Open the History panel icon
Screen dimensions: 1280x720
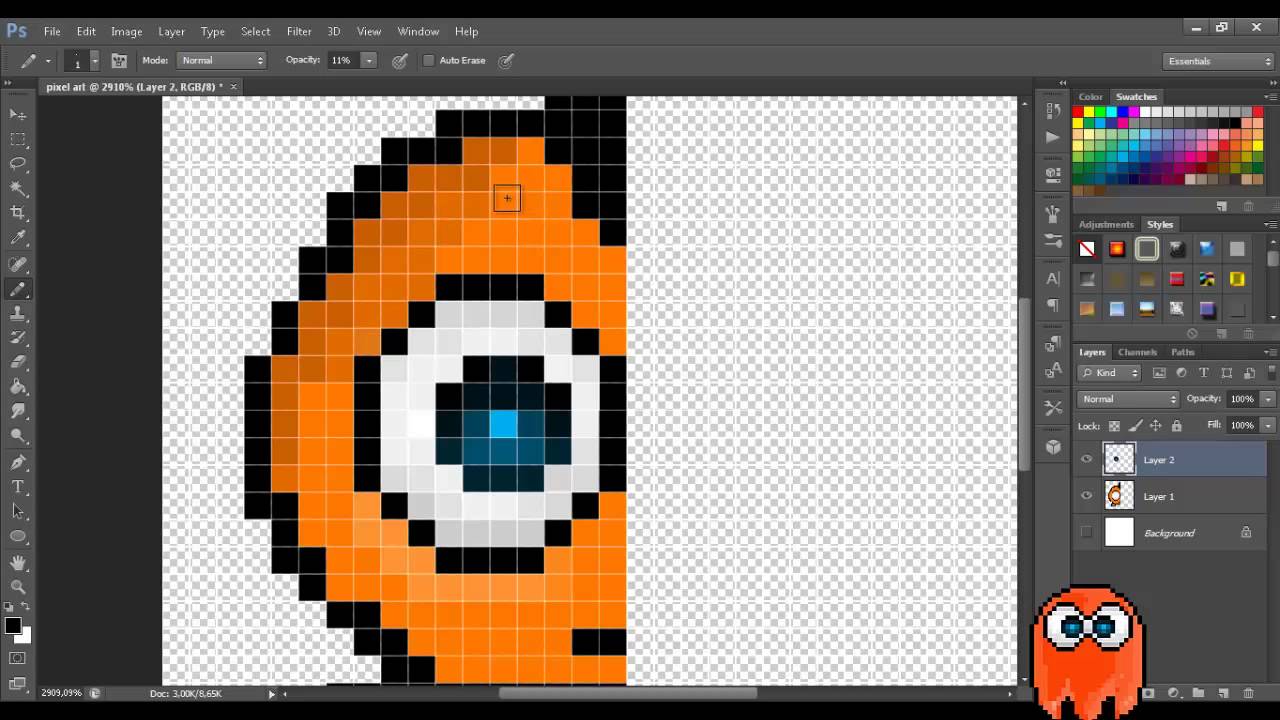(1052, 111)
